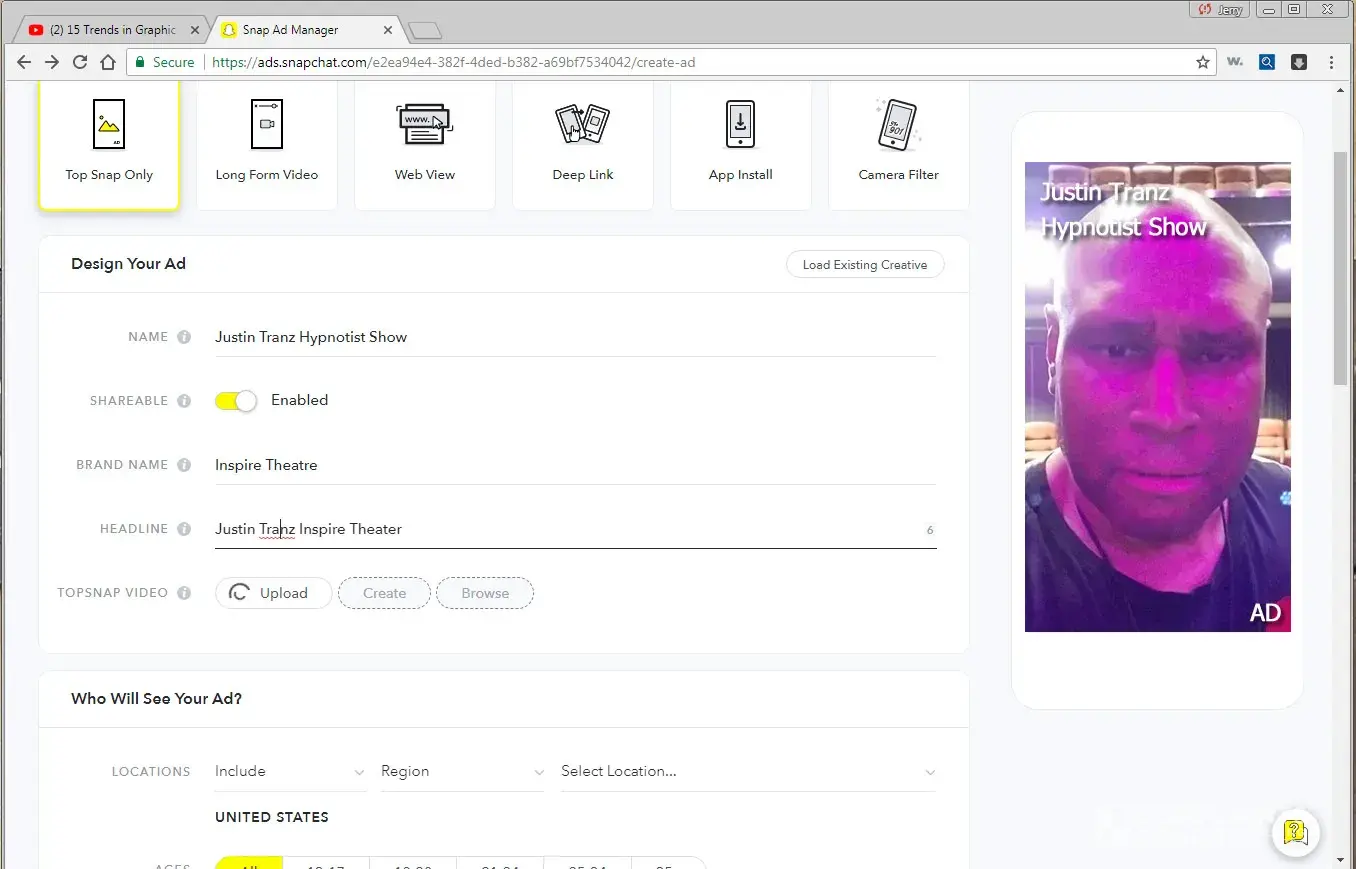Click the Upload button for Topsnap Video
This screenshot has height=869, width=1356.
[x=273, y=593]
